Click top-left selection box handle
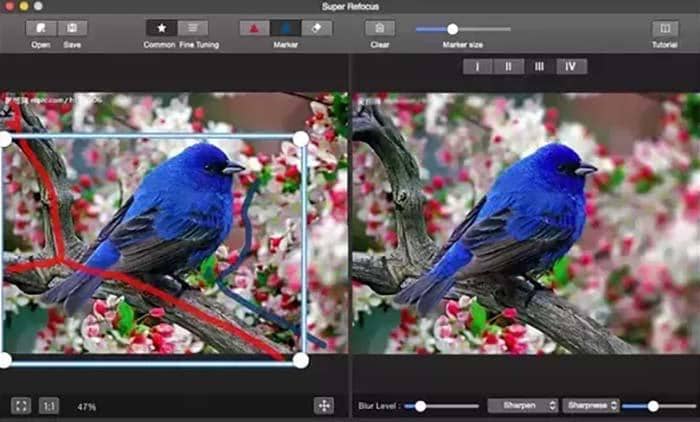This screenshot has height=422, width=700. [x=4, y=139]
